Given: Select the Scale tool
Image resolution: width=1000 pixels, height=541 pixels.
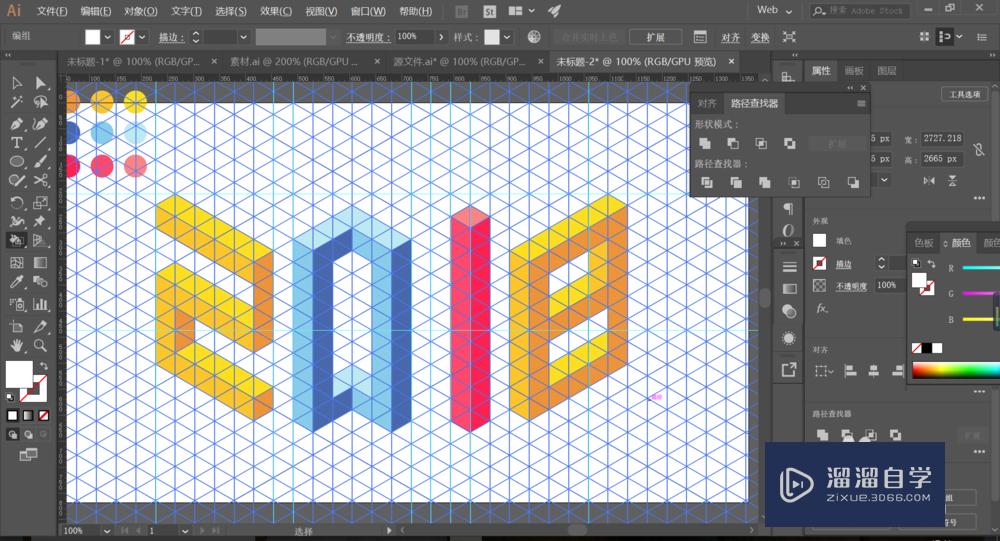Looking at the screenshot, I should [41, 203].
